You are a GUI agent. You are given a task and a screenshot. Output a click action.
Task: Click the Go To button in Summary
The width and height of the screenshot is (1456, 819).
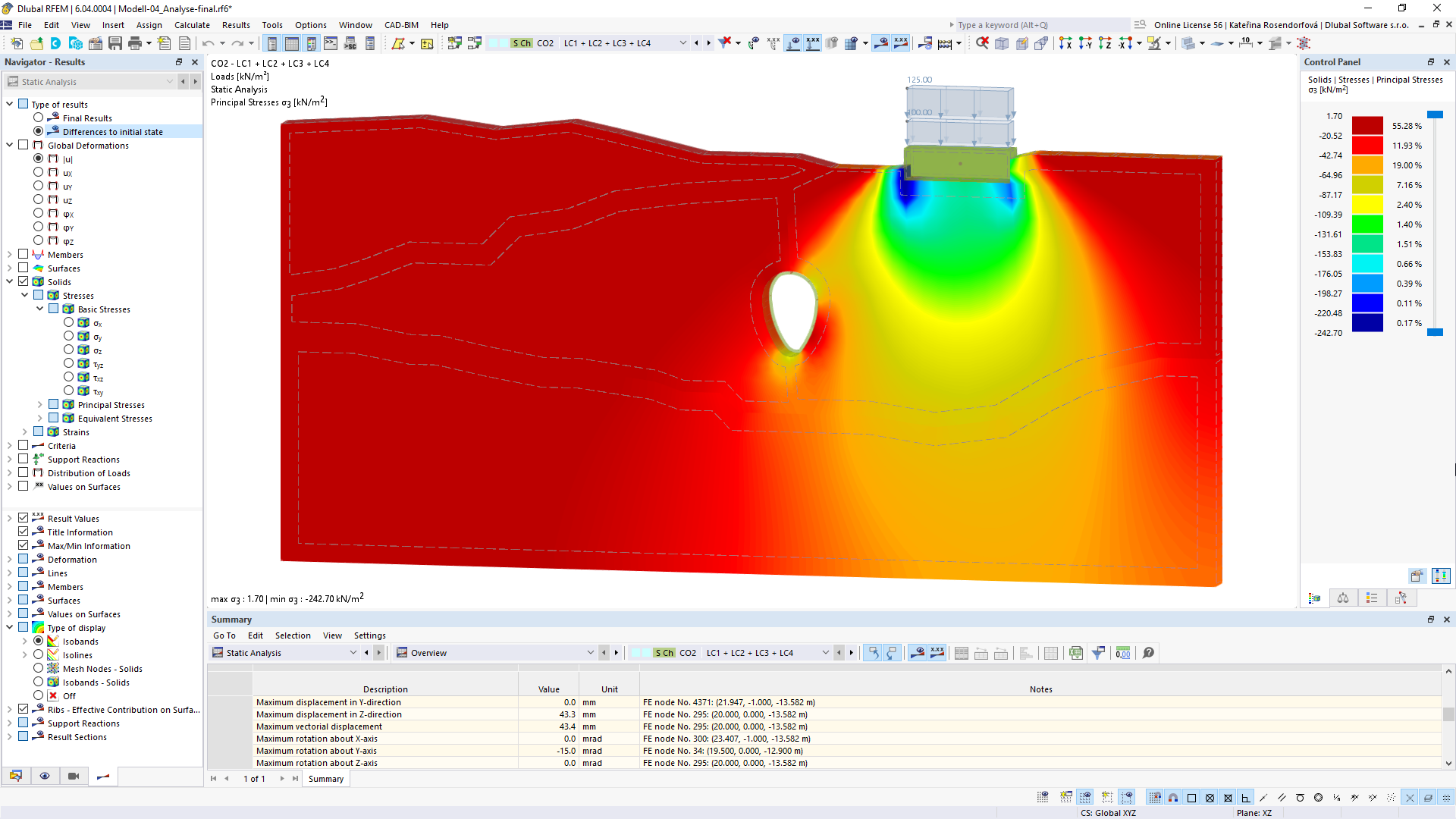point(225,635)
